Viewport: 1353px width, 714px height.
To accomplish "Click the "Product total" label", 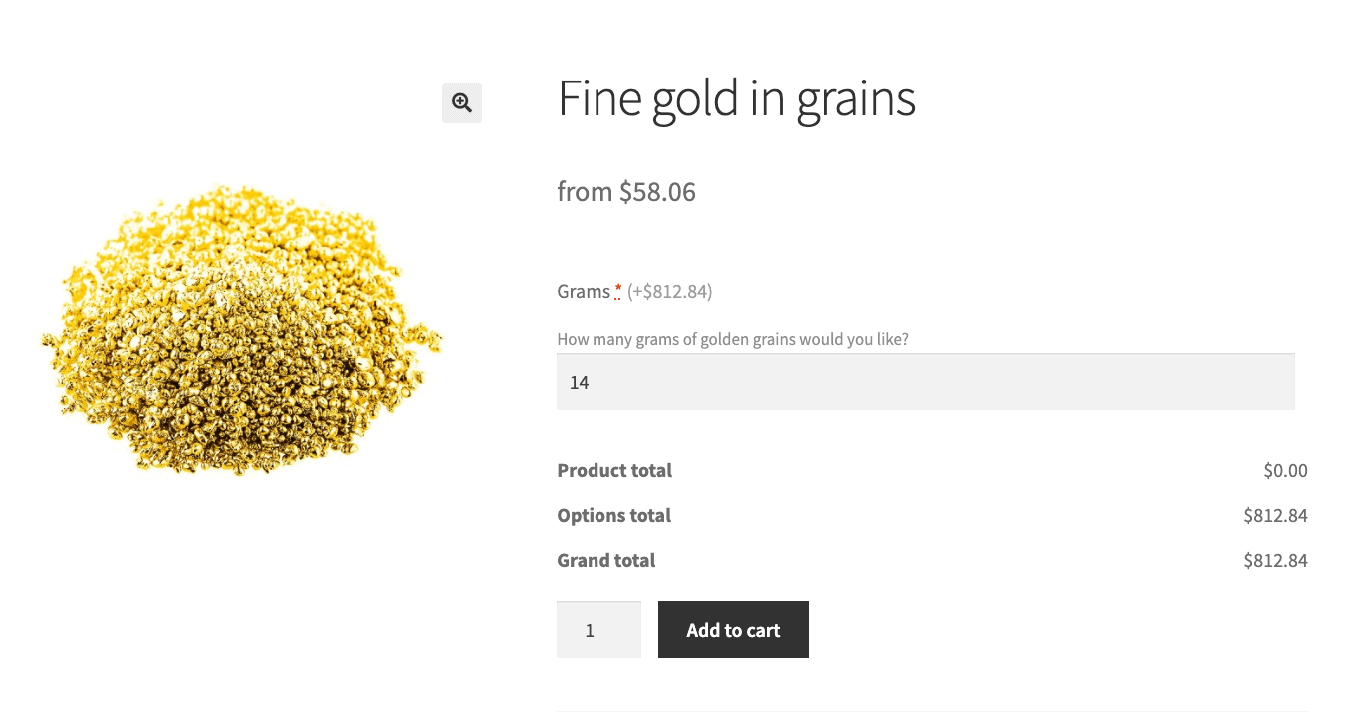I will coord(614,470).
